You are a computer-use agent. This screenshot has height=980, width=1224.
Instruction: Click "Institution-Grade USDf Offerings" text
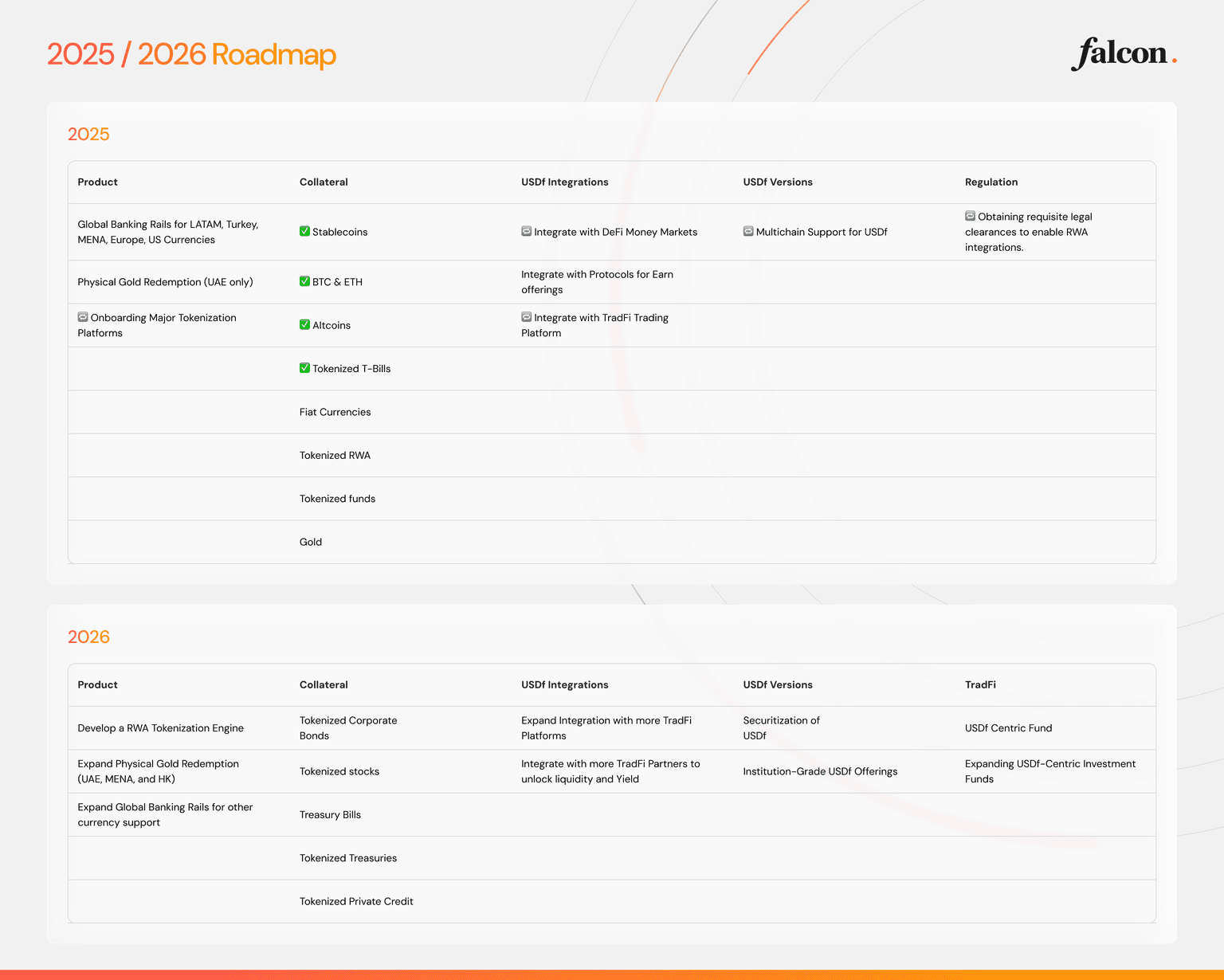(x=821, y=771)
